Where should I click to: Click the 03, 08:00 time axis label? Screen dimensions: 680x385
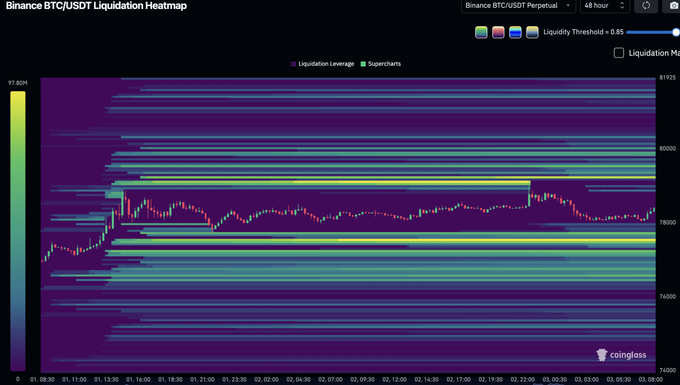tap(651, 379)
